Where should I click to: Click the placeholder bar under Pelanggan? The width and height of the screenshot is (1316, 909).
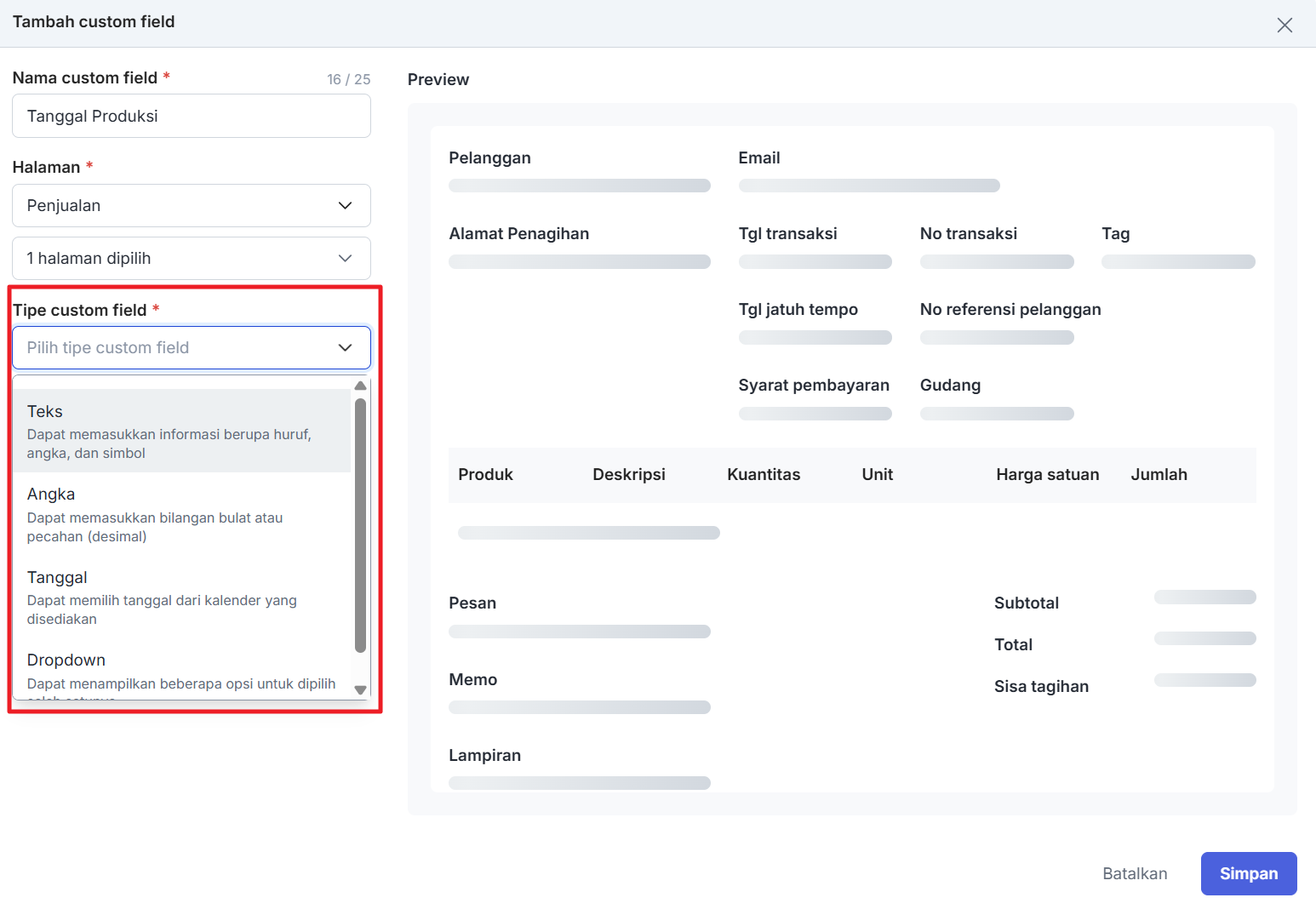[x=579, y=186]
